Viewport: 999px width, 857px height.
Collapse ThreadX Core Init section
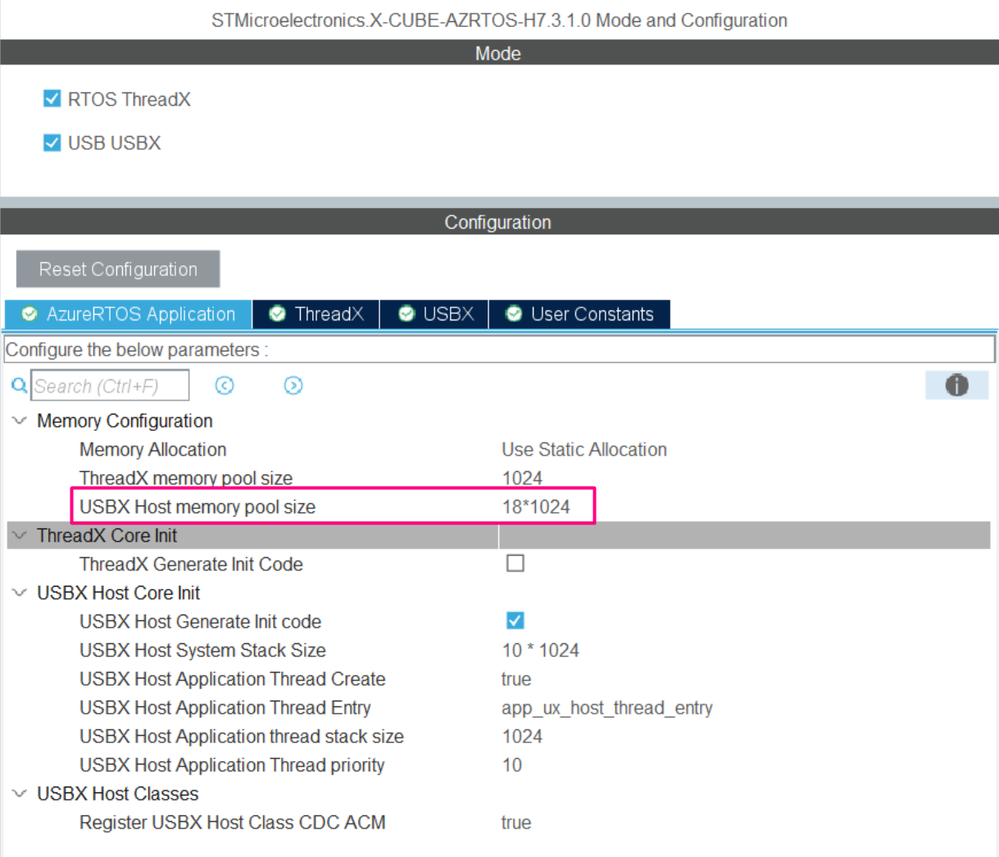click(20, 535)
